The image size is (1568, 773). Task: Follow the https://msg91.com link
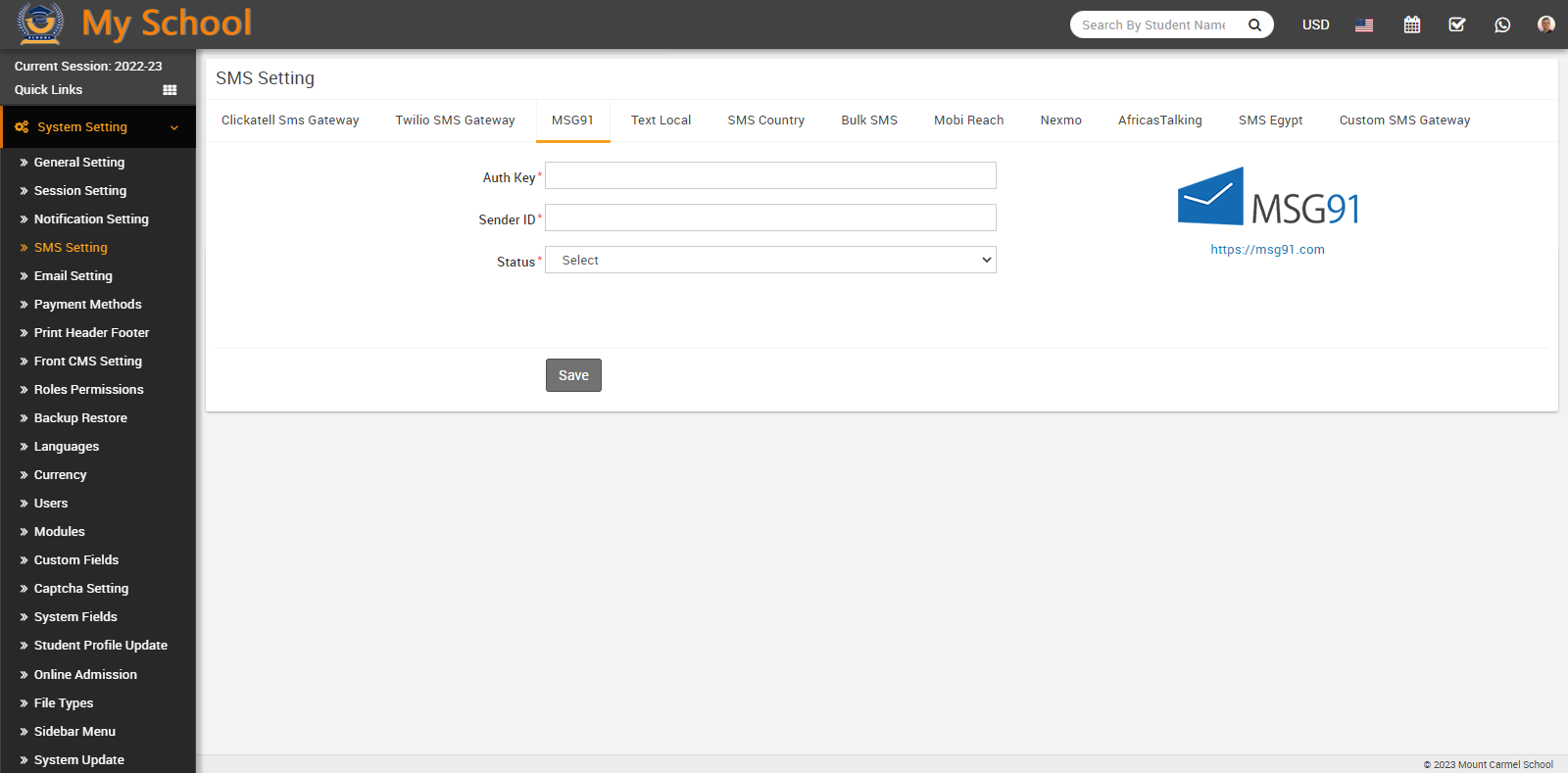coord(1267,250)
